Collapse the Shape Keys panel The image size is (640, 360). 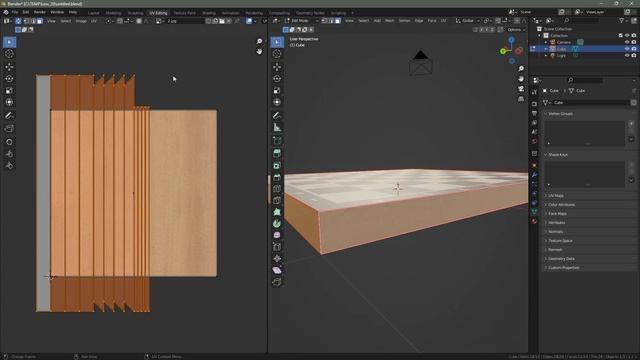(558, 155)
